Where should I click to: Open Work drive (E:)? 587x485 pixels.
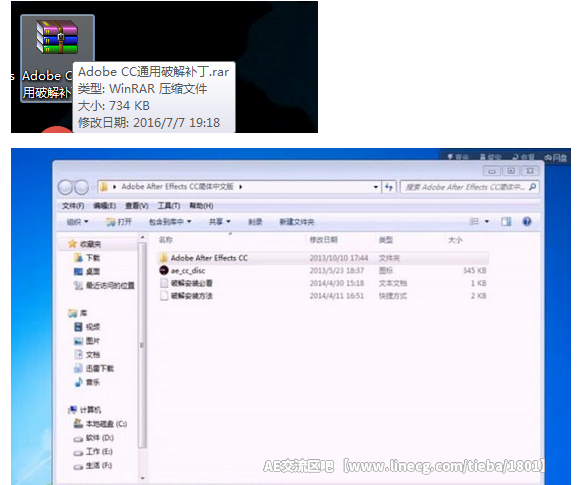click(x=93, y=452)
